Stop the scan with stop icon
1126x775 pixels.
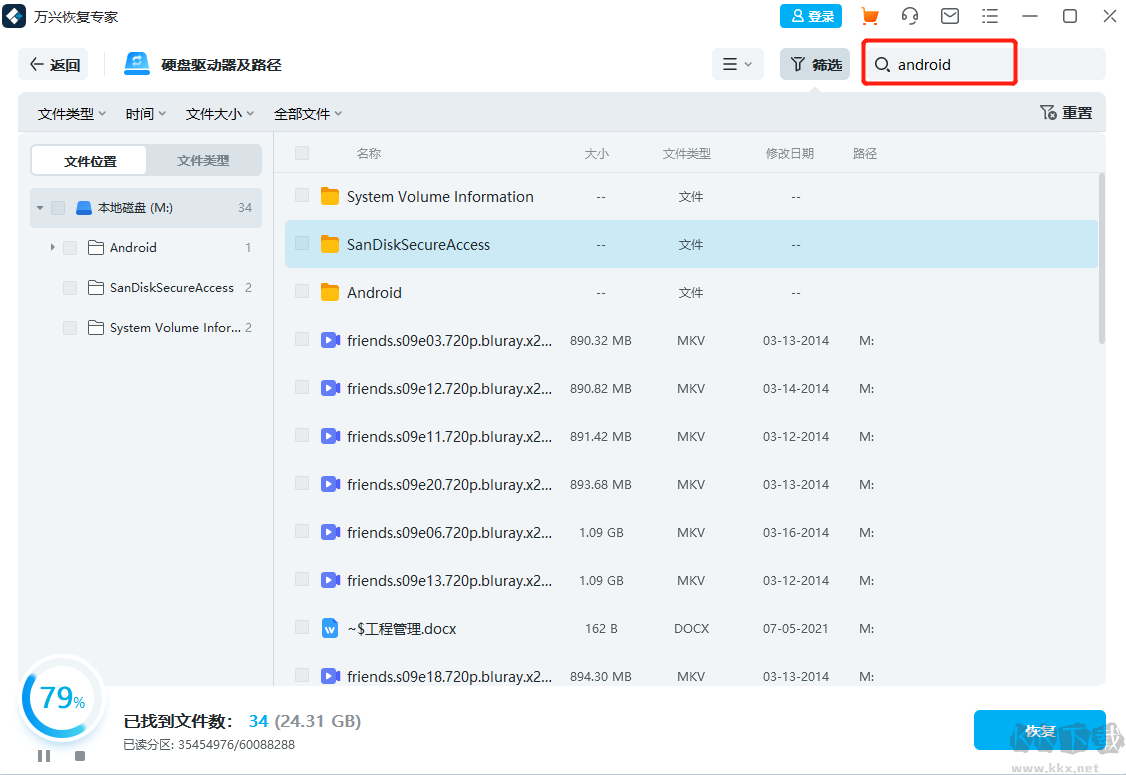(80, 756)
